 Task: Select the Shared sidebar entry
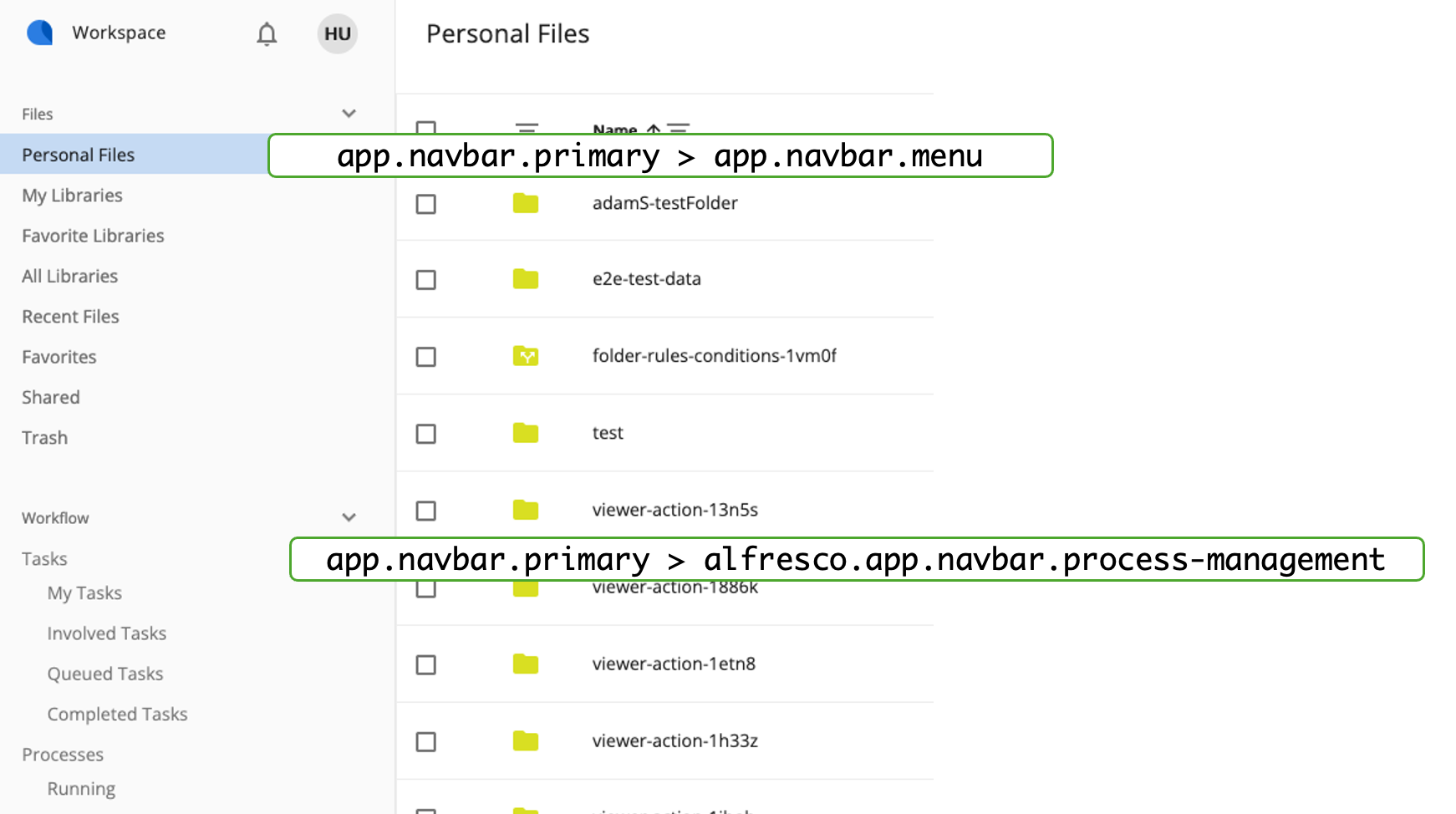pos(50,397)
